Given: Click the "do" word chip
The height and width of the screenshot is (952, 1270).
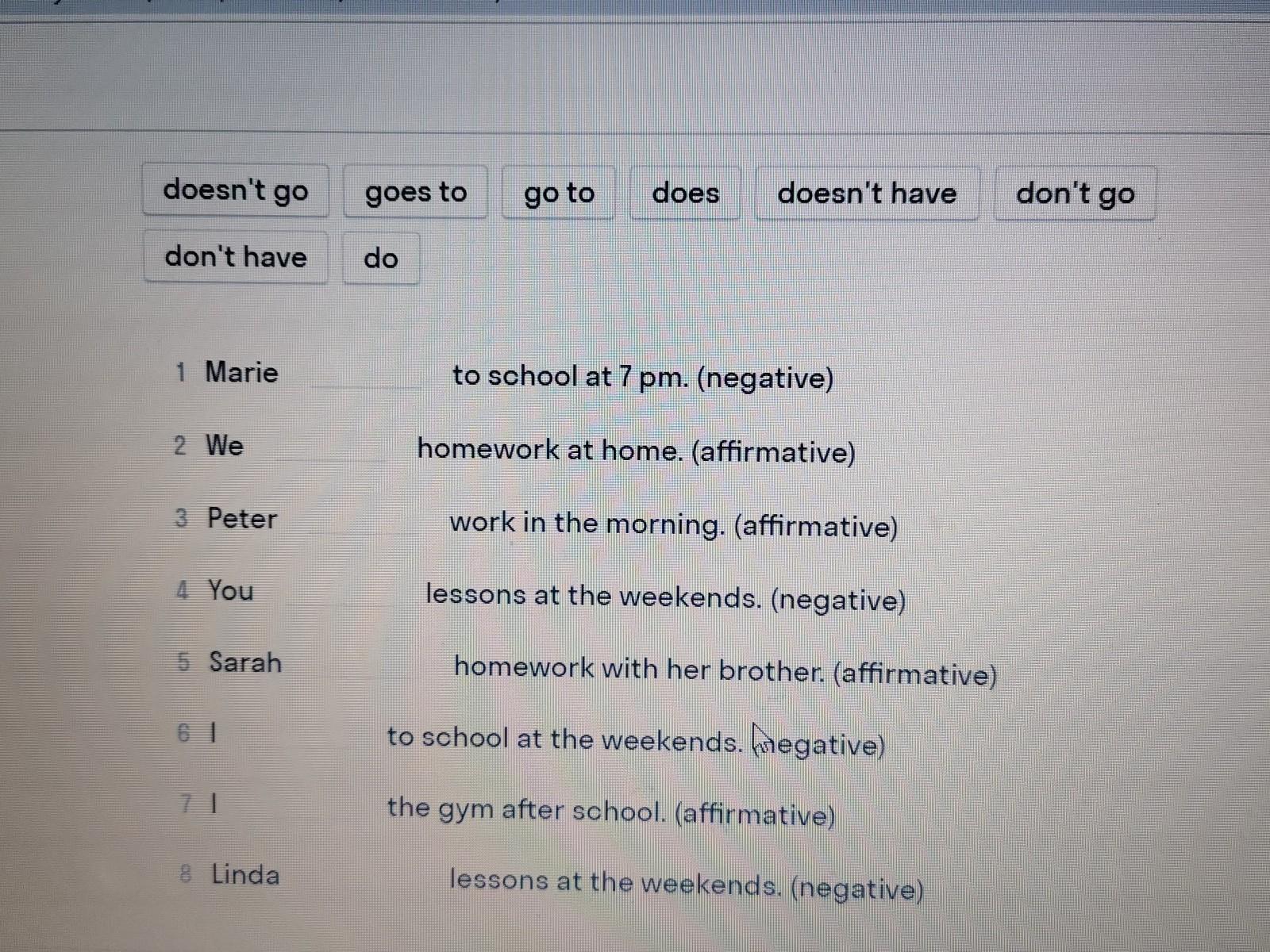Looking at the screenshot, I should point(380,258).
